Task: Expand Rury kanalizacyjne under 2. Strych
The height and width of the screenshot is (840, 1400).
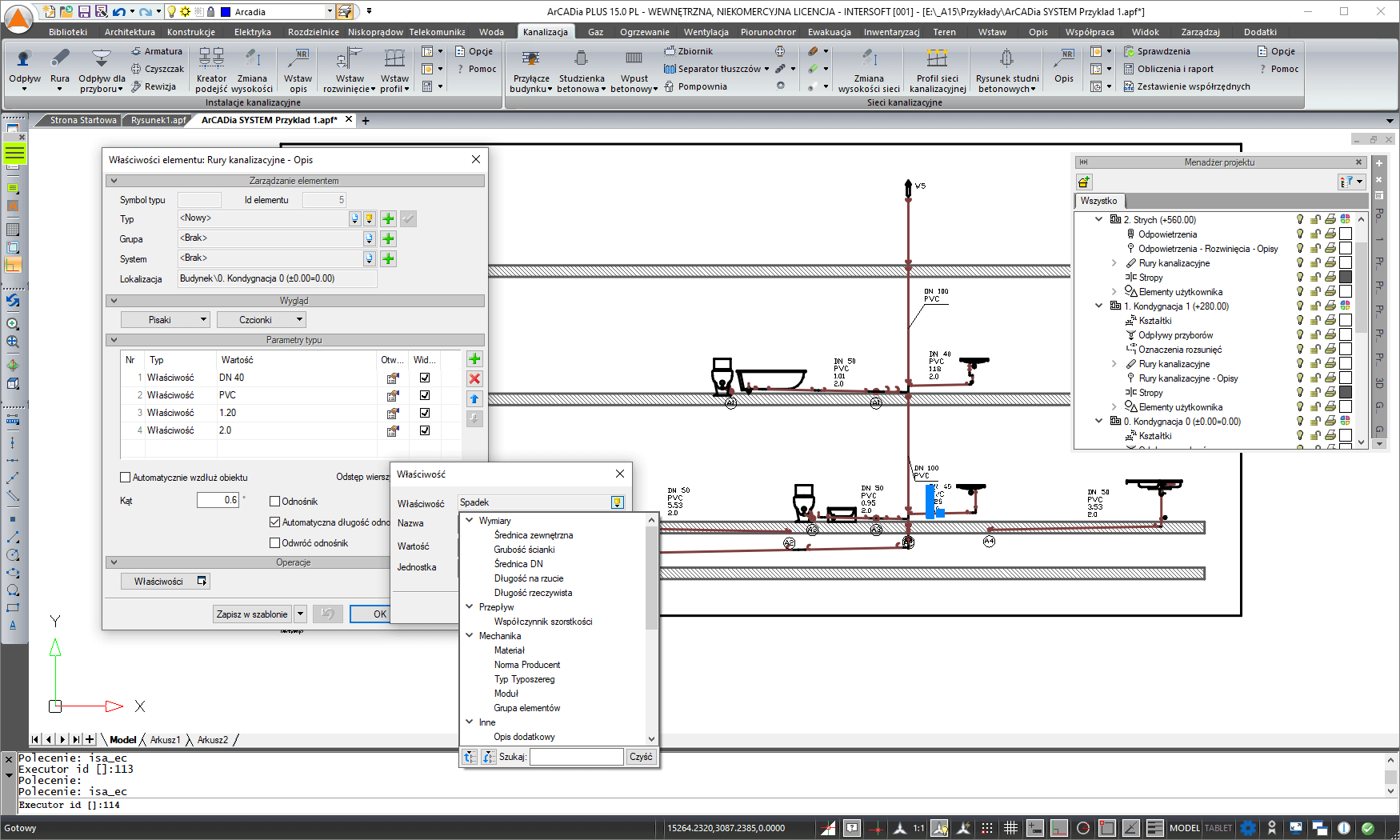Action: pos(1114,262)
